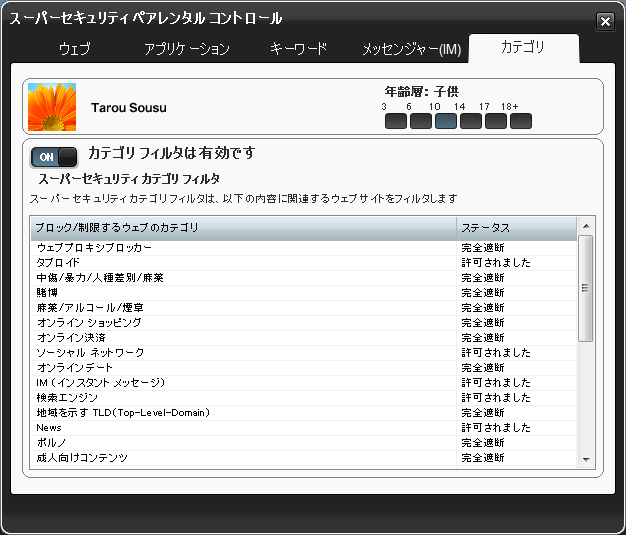Select age level 17 button
Screen dimensions: 626x535
[496, 121]
